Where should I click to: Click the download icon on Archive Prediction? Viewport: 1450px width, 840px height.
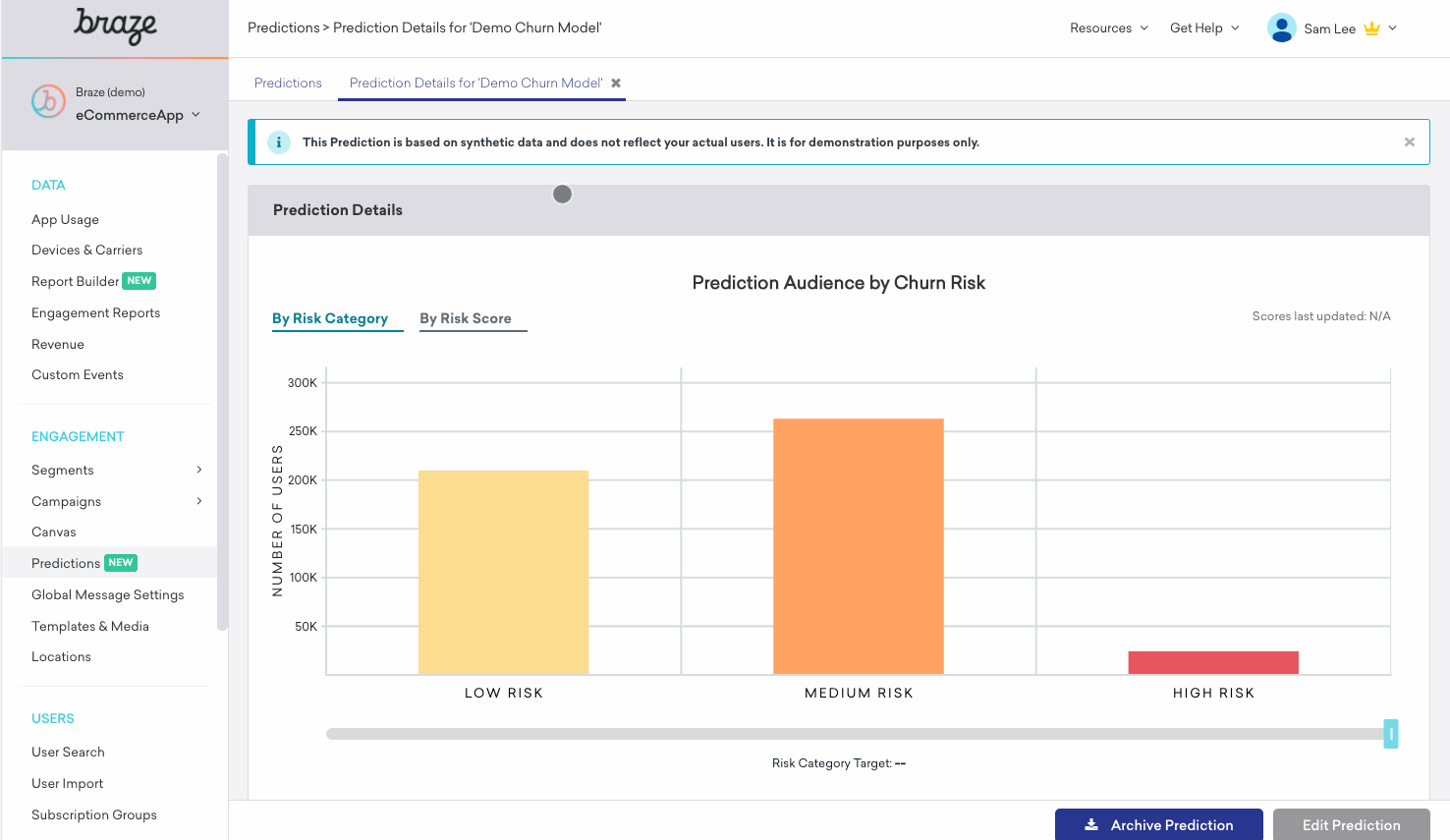[1091, 825]
